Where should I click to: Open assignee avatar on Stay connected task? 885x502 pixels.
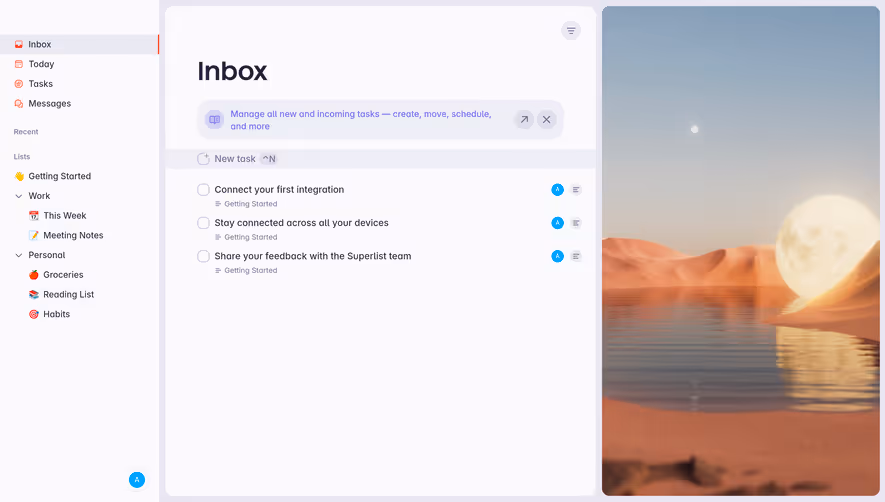tap(557, 223)
